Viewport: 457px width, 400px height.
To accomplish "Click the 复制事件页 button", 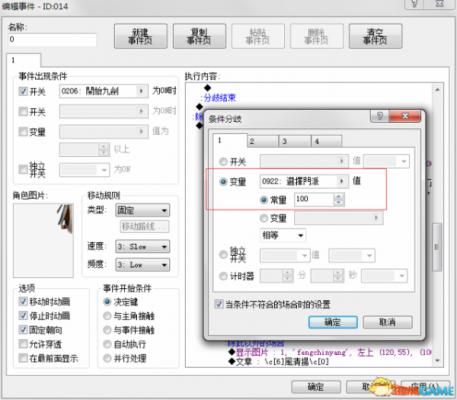I will click(x=199, y=36).
